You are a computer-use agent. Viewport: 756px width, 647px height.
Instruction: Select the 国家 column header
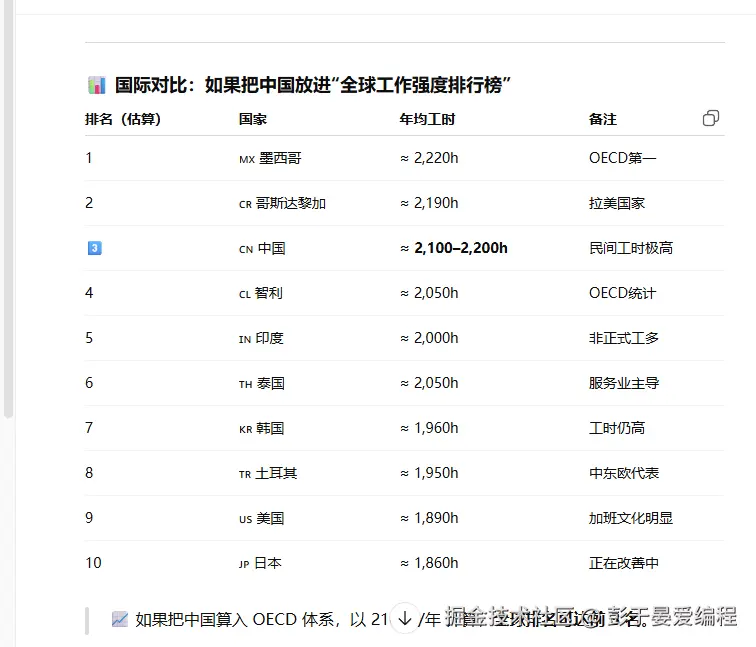click(253, 119)
